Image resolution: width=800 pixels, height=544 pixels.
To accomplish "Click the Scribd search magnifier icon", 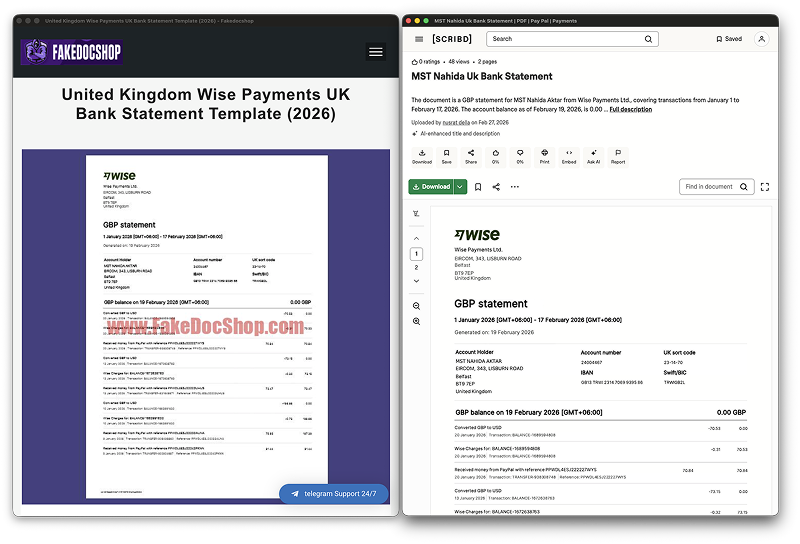I will pyautogui.click(x=648, y=39).
